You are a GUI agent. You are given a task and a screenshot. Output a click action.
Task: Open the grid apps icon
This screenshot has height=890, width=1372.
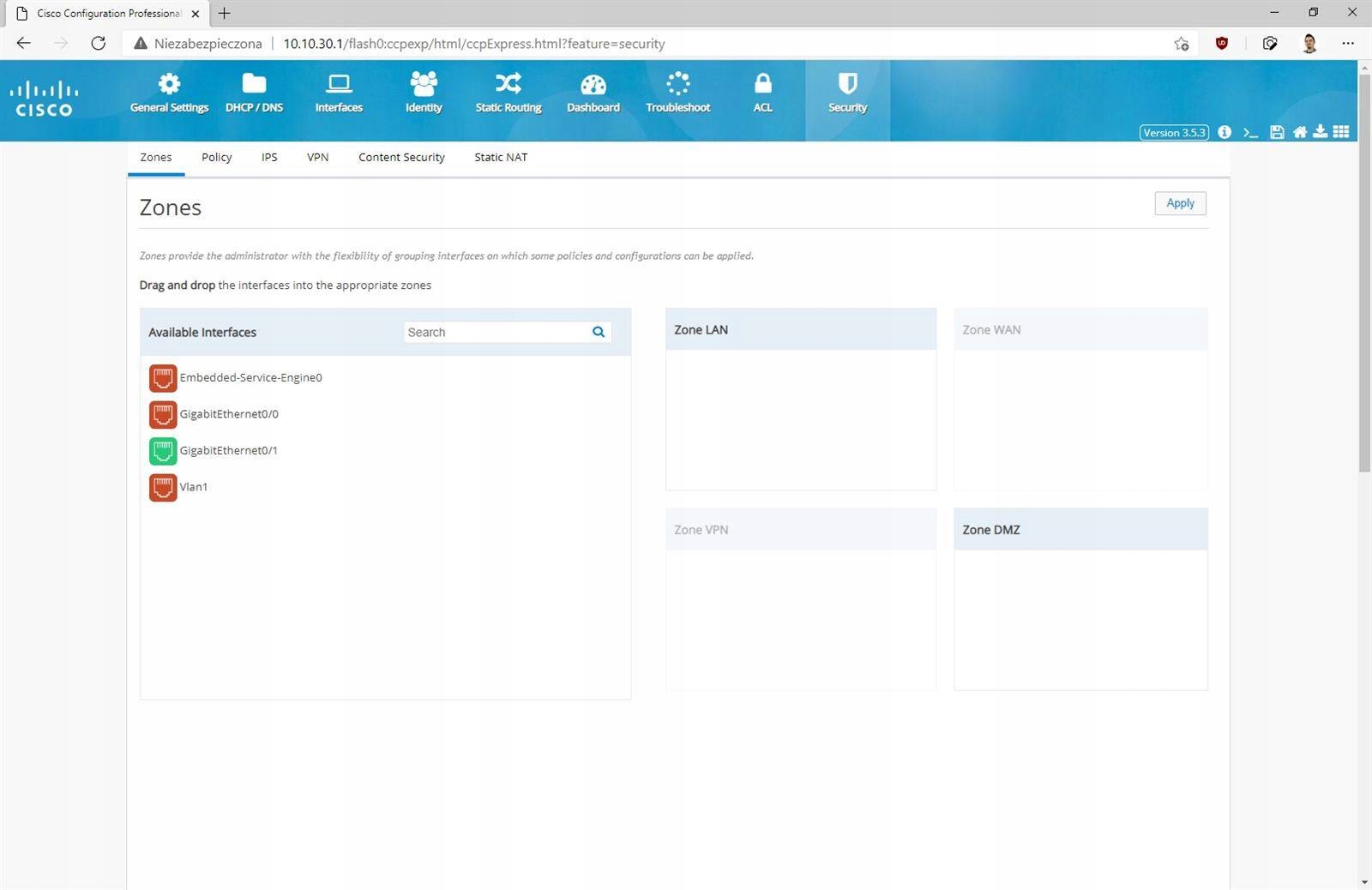(1341, 132)
